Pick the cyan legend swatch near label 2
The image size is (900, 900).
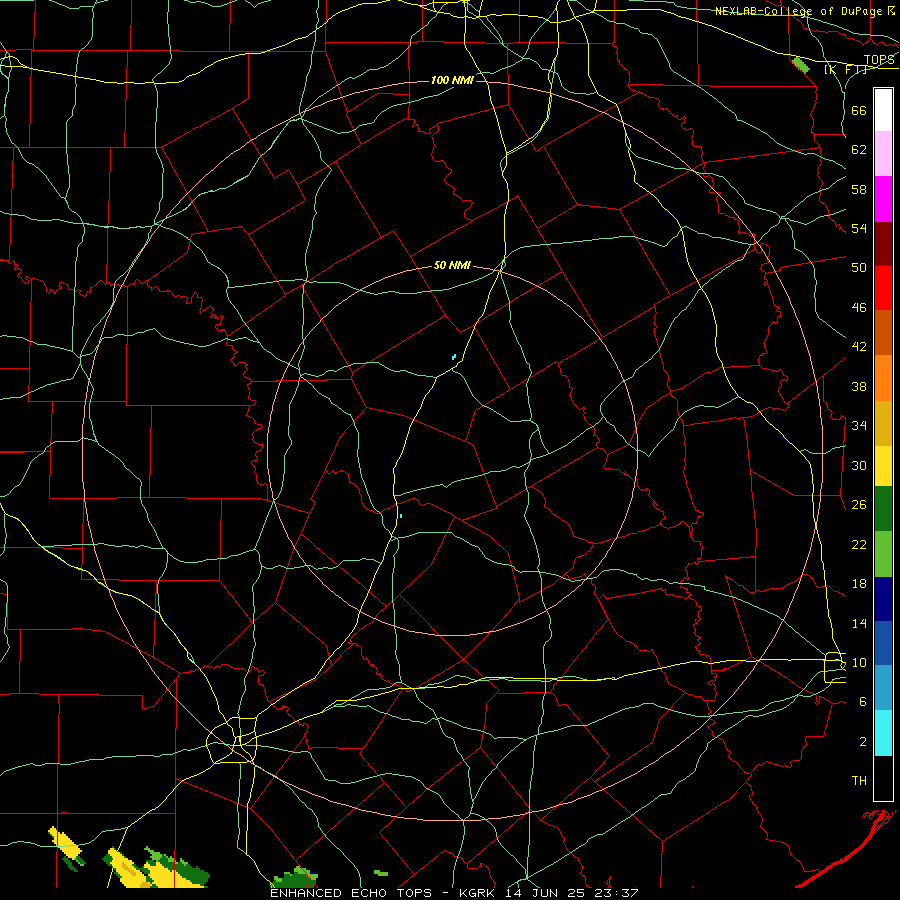[x=883, y=733]
